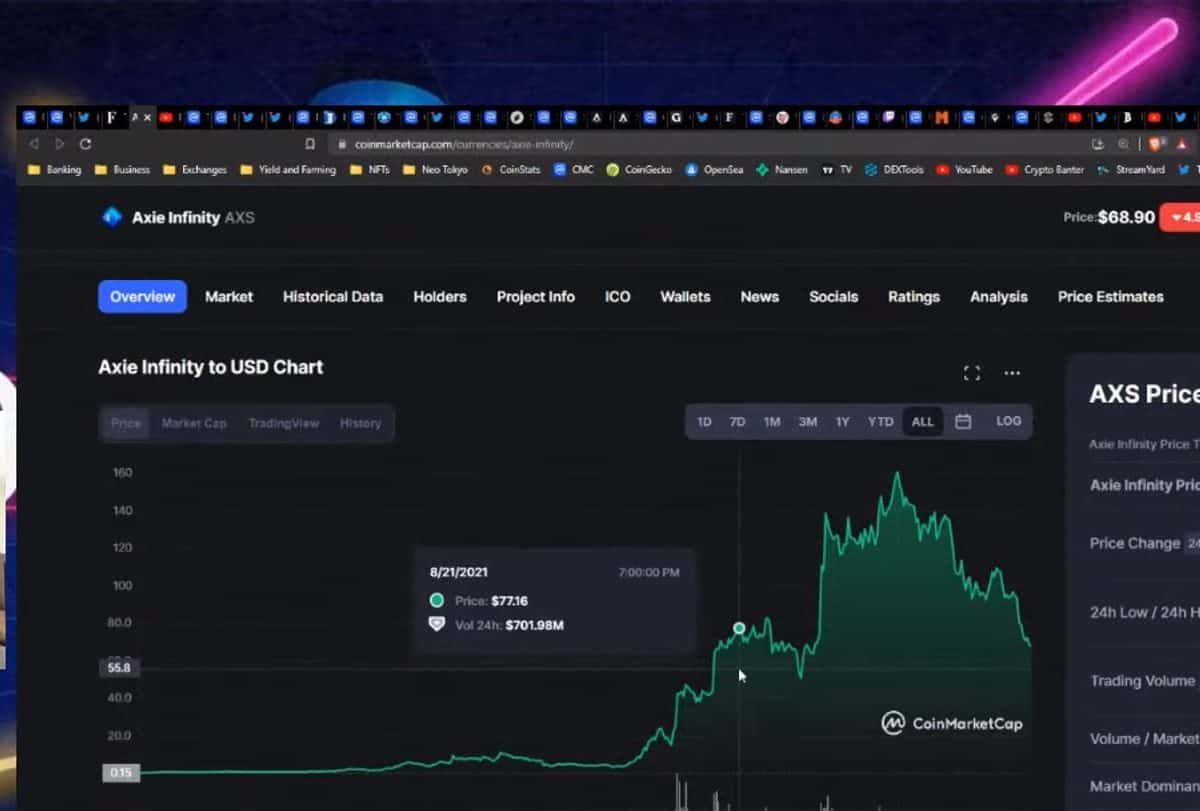Open the Analysis tab
The width and height of the screenshot is (1200, 811).
[999, 296]
